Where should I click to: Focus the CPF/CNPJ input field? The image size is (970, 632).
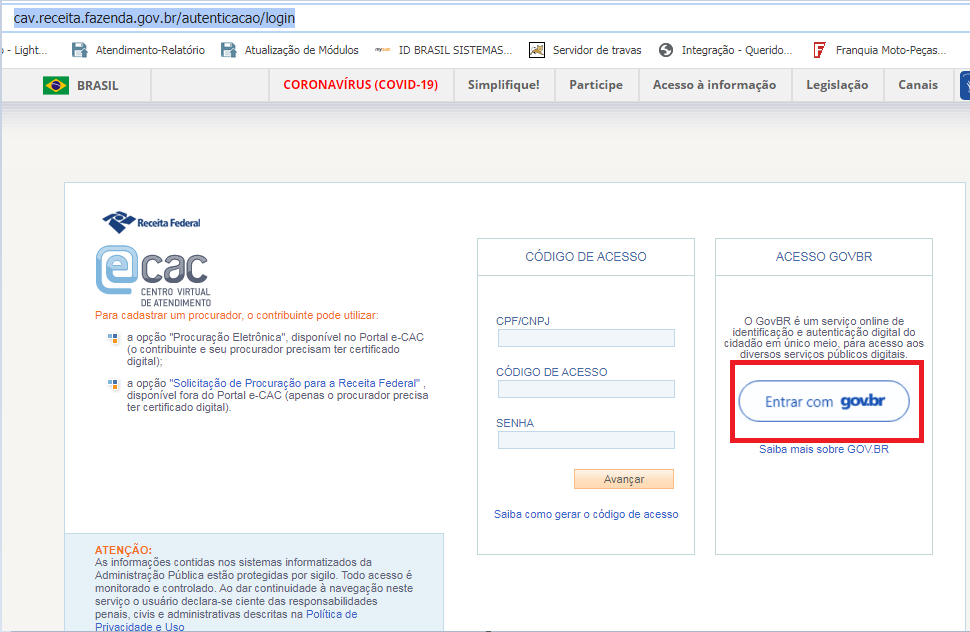pyautogui.click(x=586, y=338)
